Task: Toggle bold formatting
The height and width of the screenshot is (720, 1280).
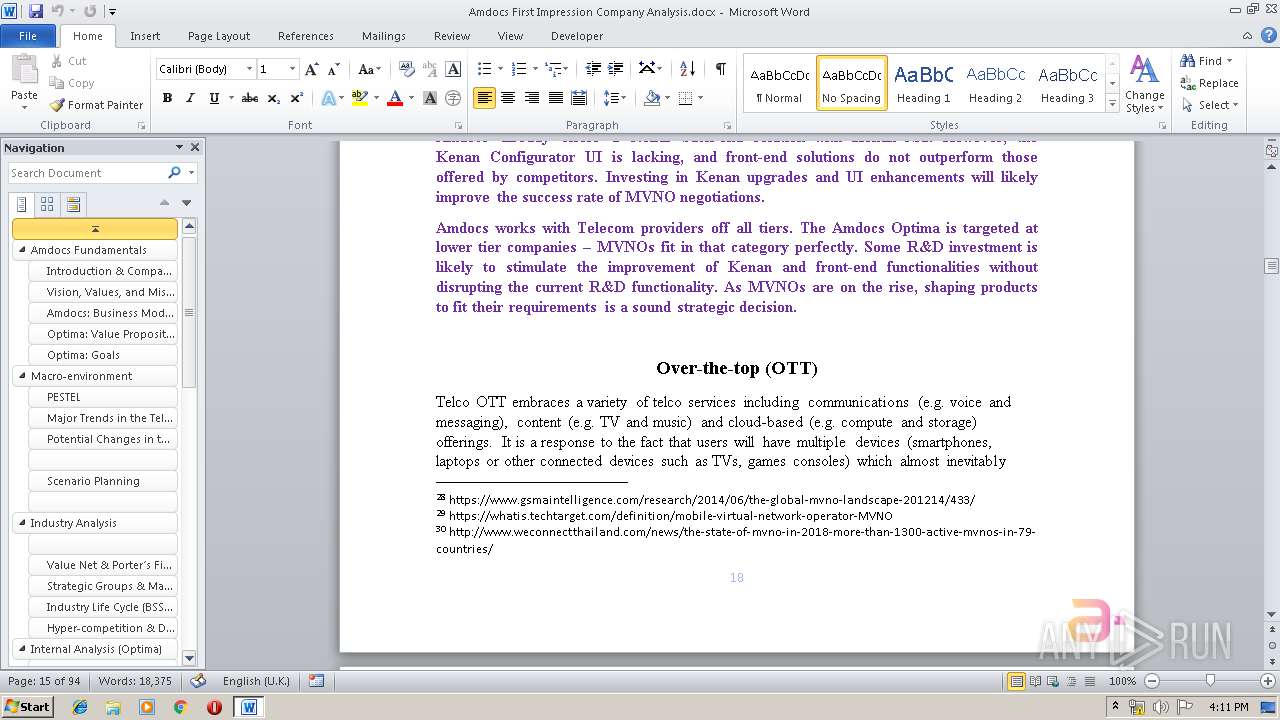Action: pos(167,98)
